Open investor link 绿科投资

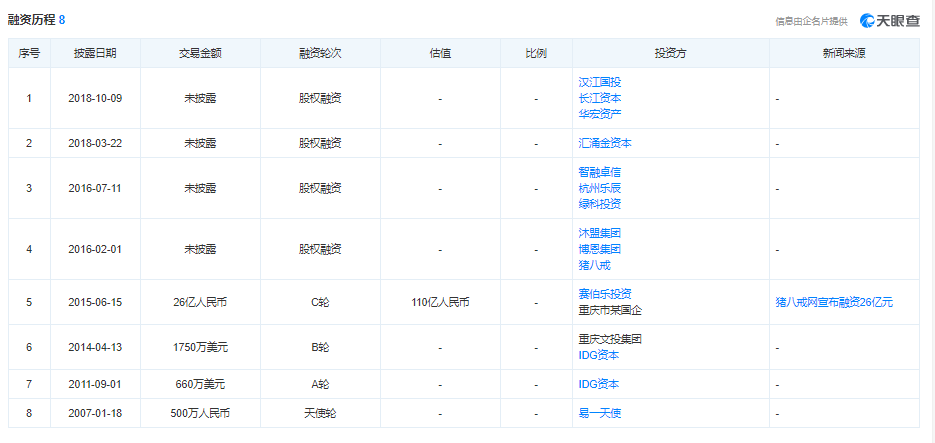(599, 203)
